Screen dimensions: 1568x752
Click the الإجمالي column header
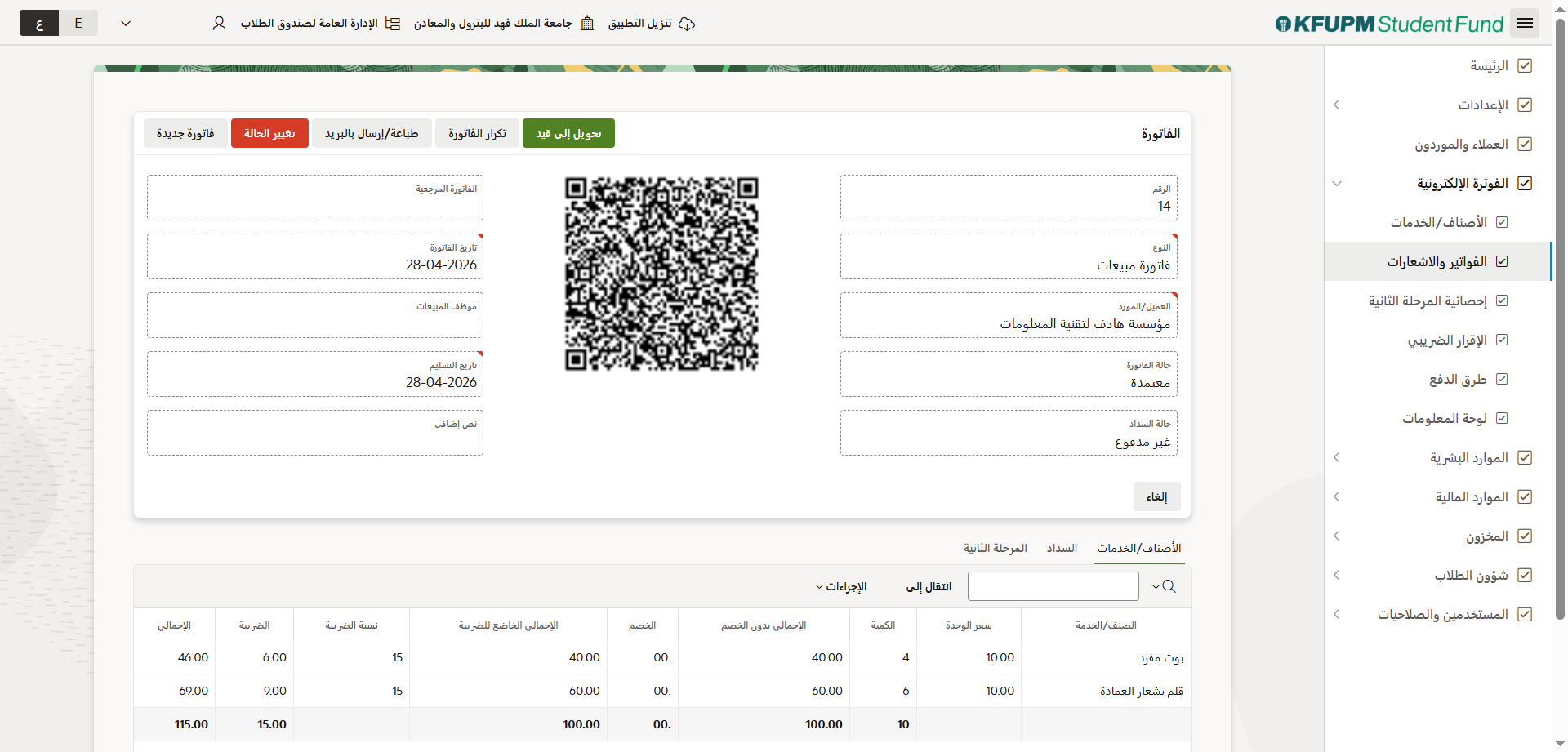[174, 625]
